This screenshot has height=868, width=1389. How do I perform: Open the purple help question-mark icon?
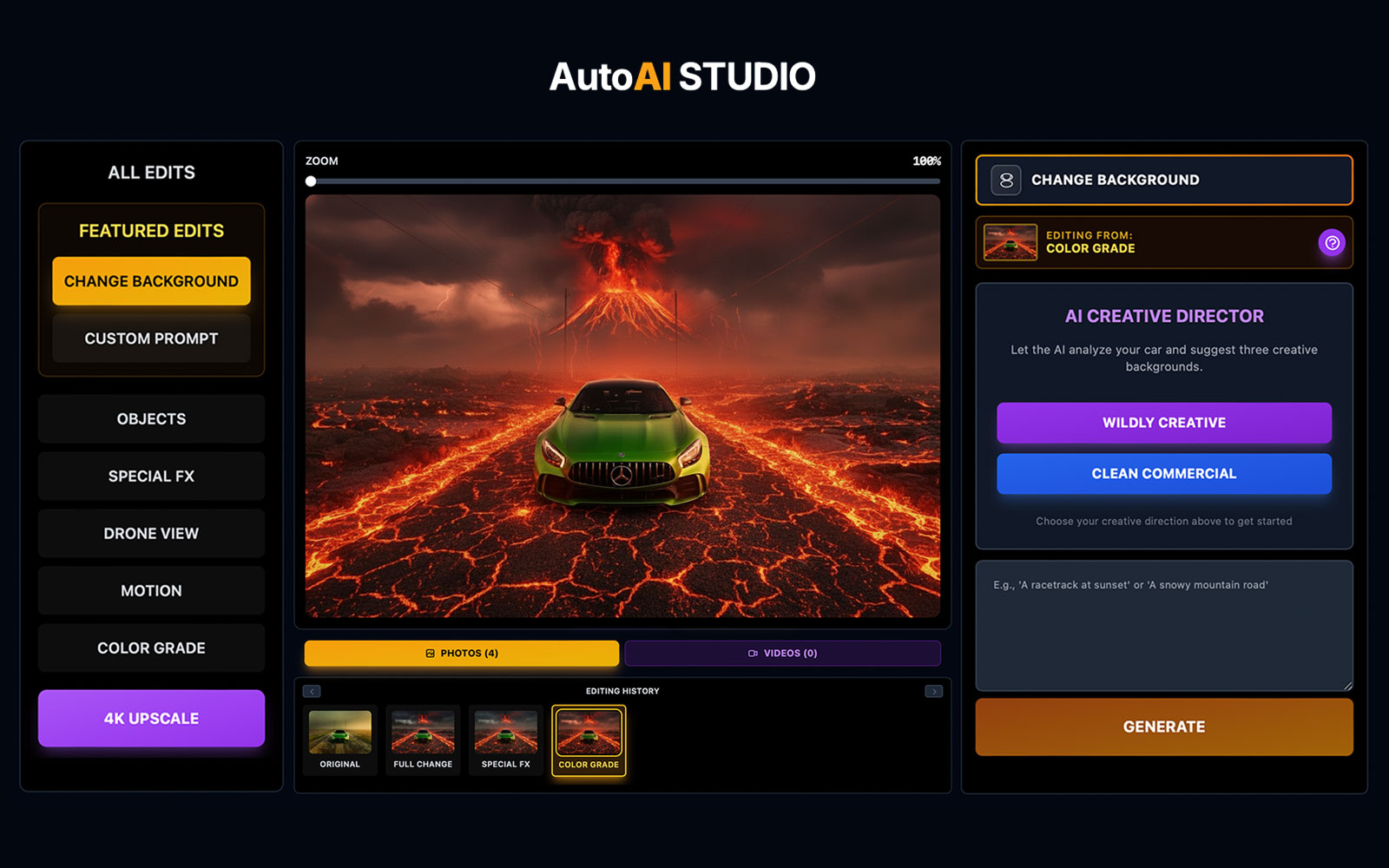pos(1333,243)
